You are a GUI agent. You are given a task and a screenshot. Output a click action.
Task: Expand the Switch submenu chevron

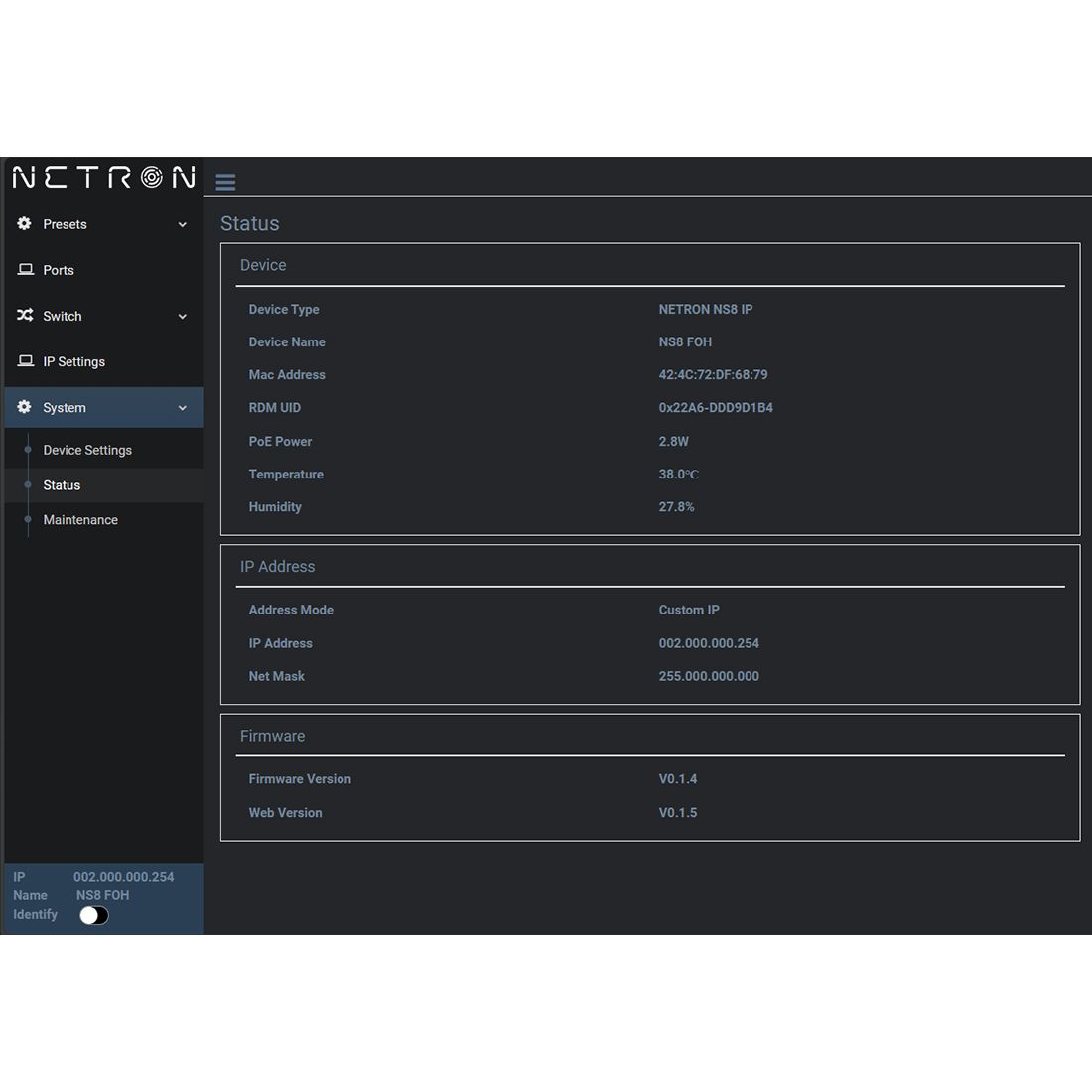pyautogui.click(x=182, y=317)
